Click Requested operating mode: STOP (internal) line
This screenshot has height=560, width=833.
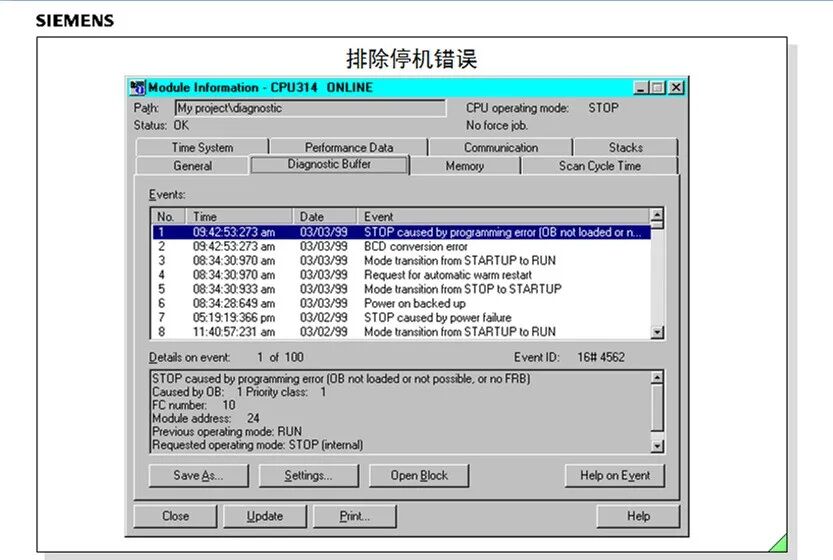pyautogui.click(x=258, y=445)
